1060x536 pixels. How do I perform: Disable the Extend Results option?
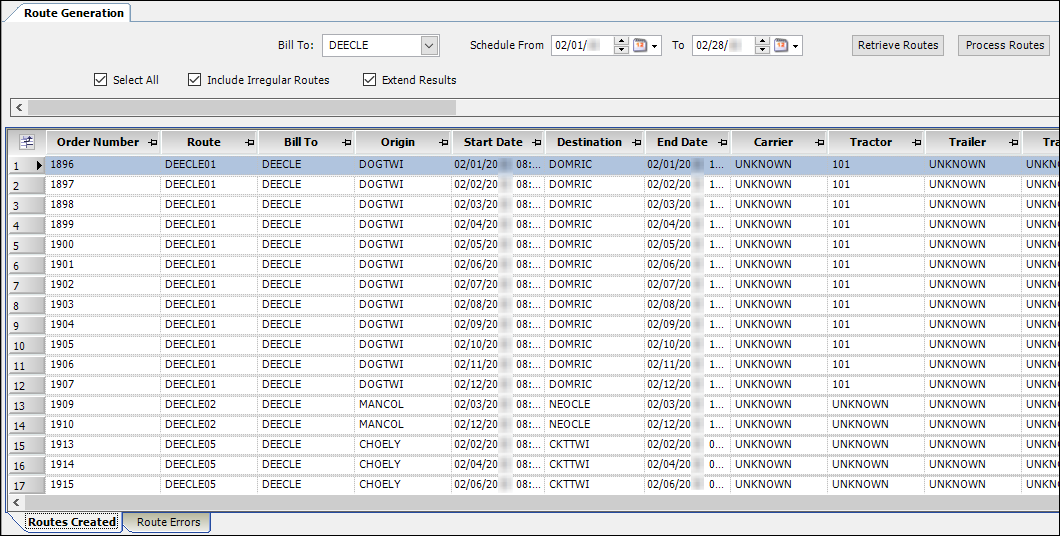370,80
